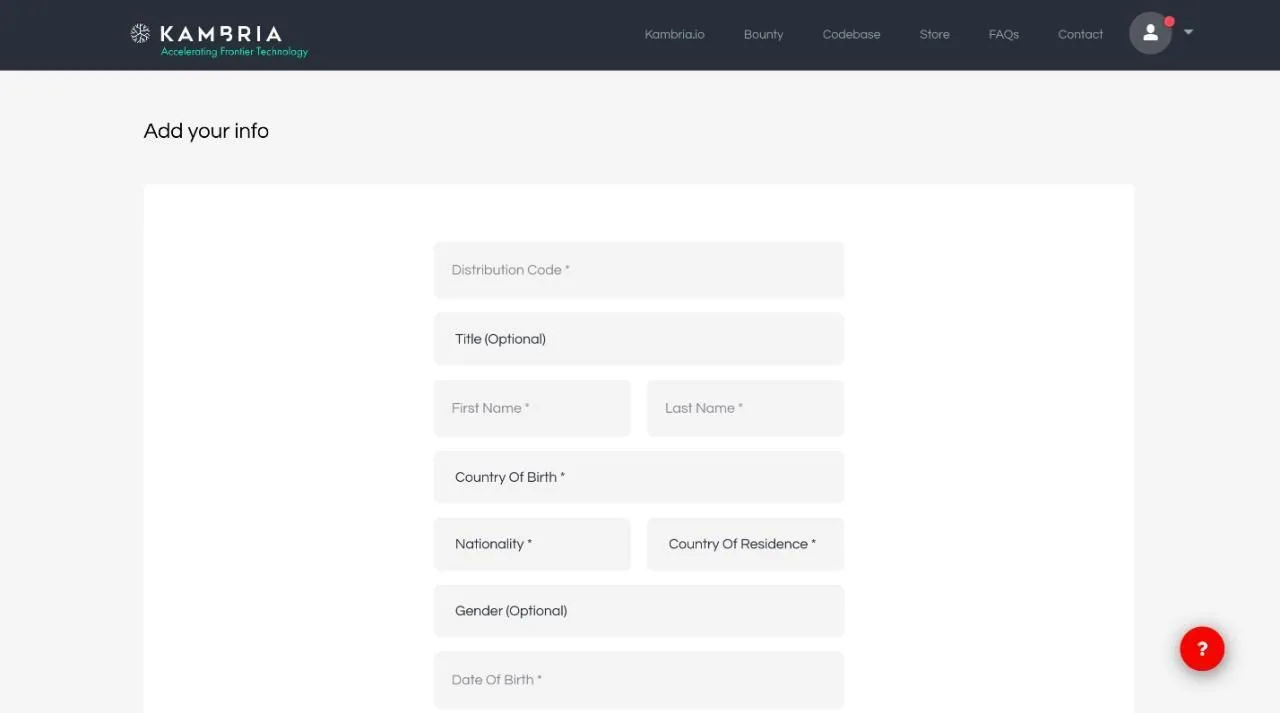Select the Date Of Birth field

coord(639,680)
